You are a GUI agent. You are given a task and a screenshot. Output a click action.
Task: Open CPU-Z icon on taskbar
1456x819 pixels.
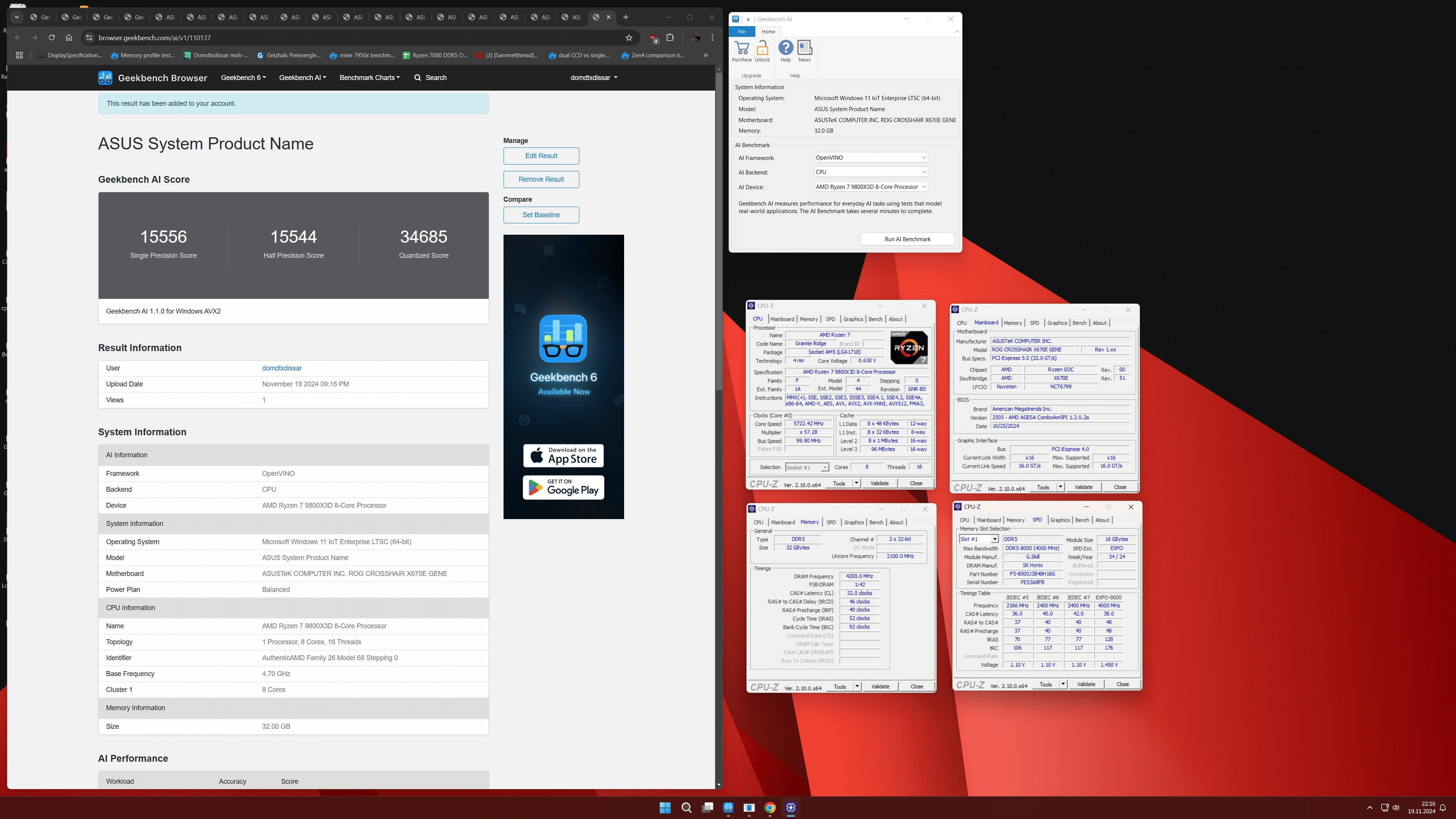(x=791, y=808)
